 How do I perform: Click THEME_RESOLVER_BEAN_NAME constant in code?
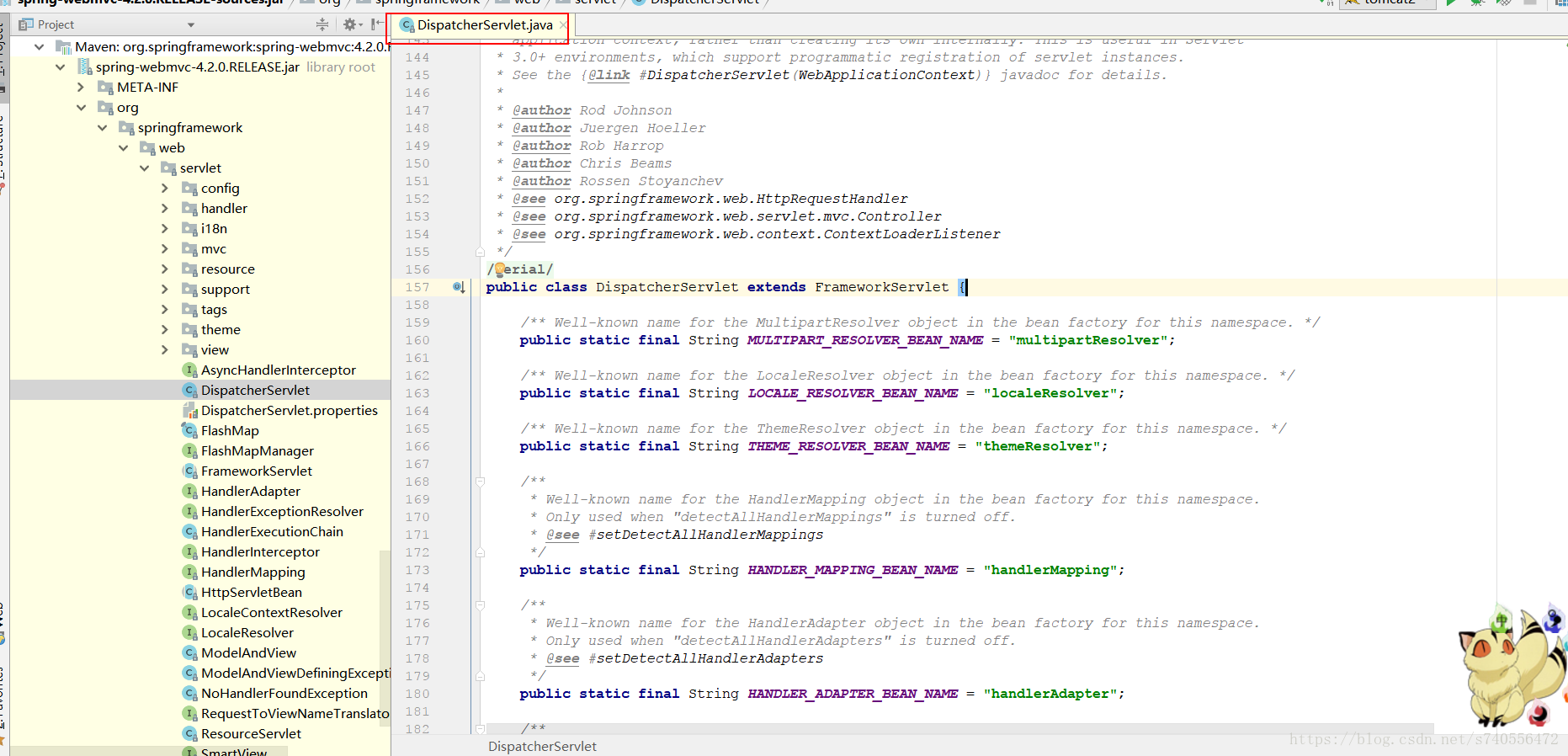tap(848, 446)
